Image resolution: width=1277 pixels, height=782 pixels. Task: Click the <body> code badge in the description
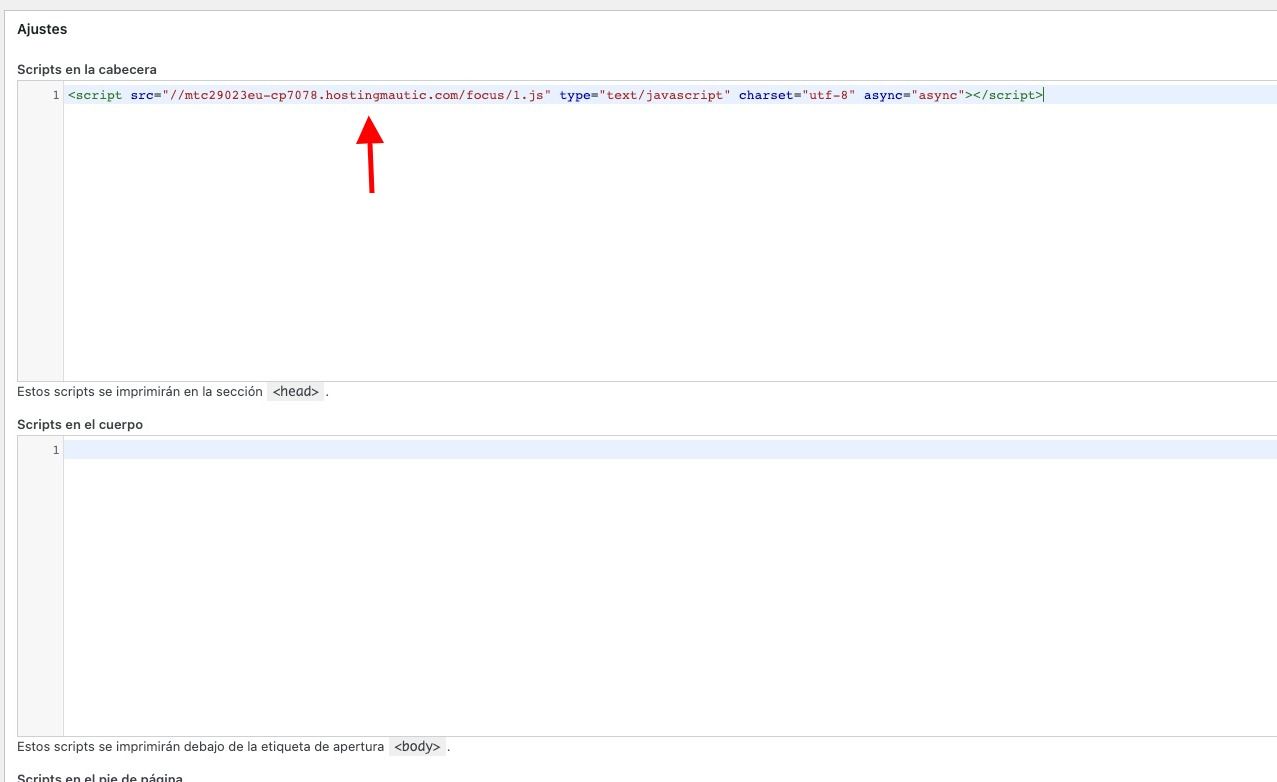coord(417,747)
